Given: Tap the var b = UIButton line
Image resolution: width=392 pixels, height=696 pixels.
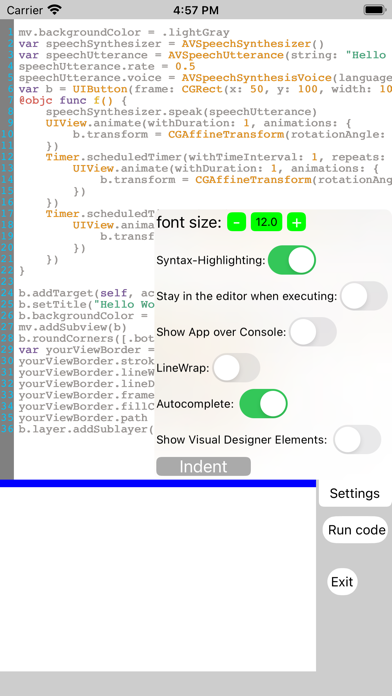Looking at the screenshot, I should 205,89.
